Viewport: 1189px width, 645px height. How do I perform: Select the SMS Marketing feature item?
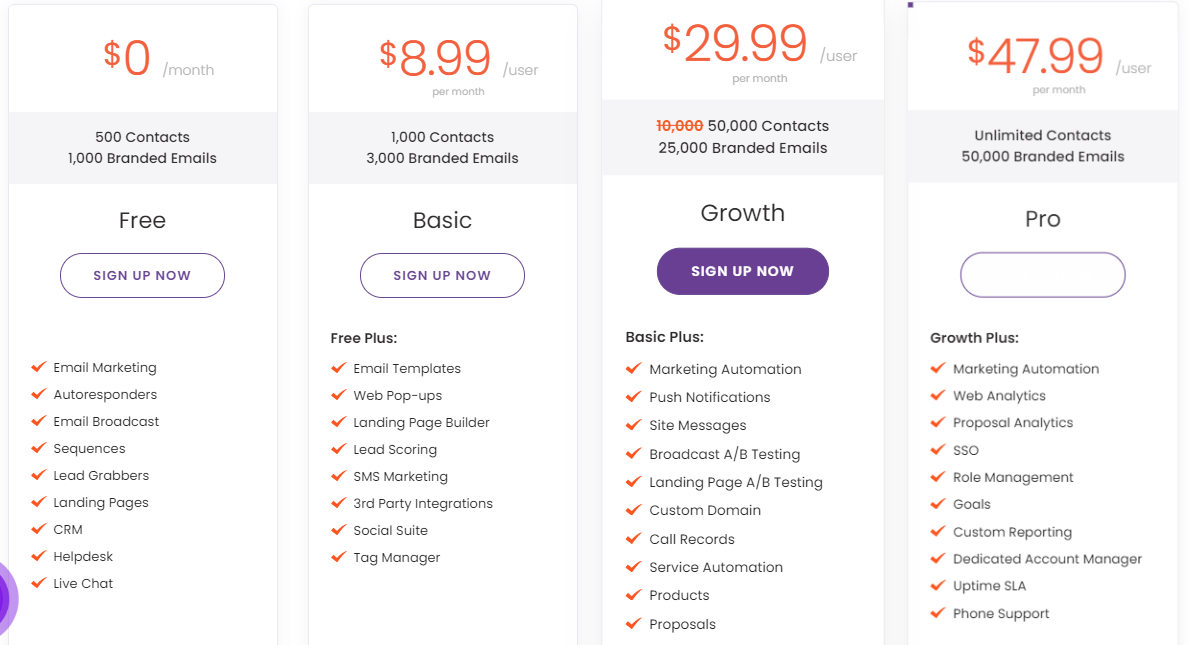click(x=400, y=476)
